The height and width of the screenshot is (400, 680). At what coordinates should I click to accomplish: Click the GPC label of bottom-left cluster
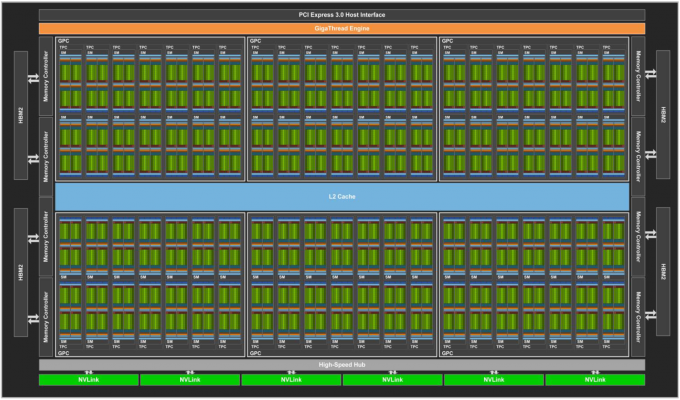63,353
